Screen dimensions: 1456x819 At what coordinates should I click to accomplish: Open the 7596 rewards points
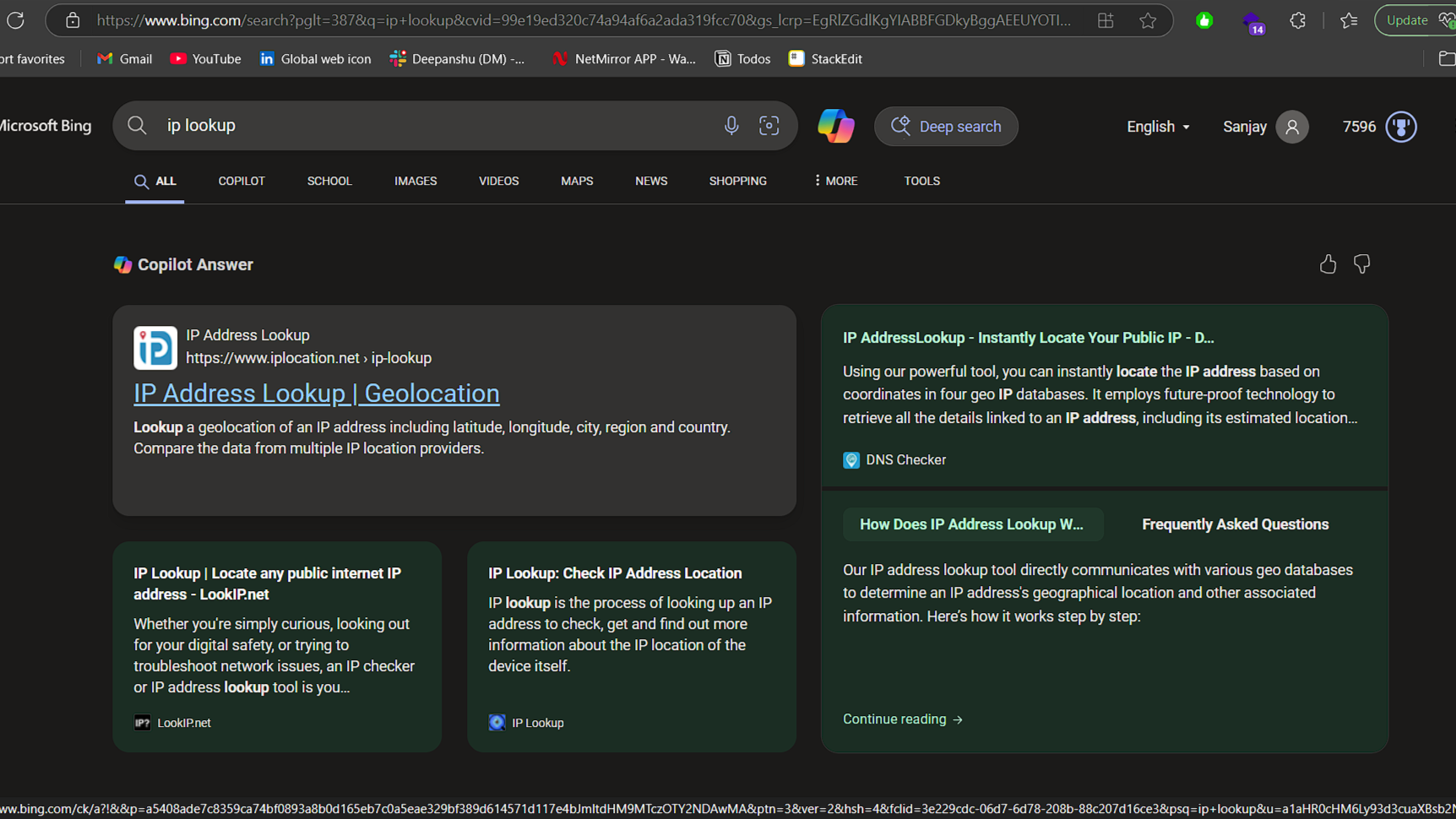[1359, 127]
